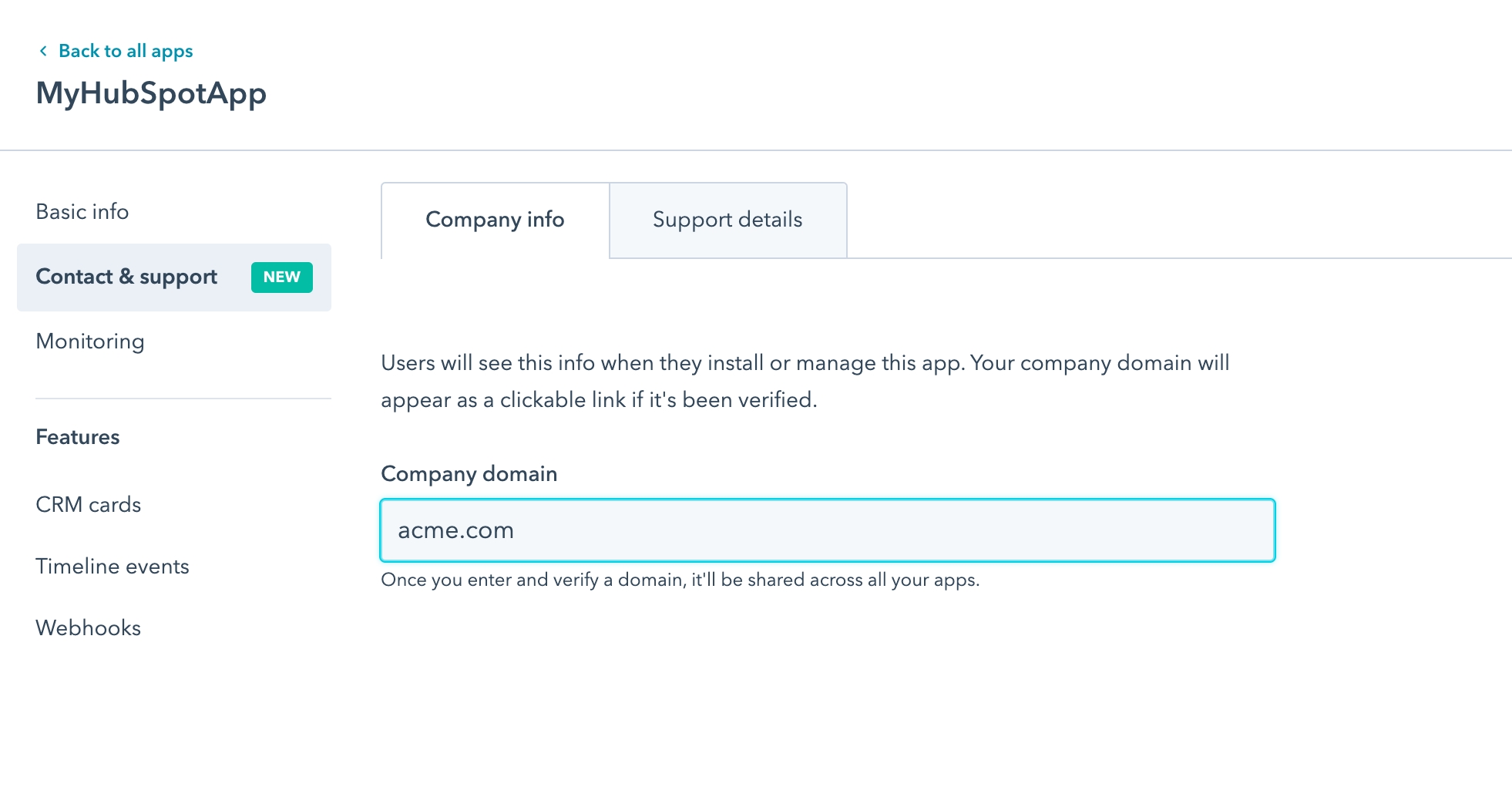This screenshot has height=794, width=1512.
Task: Open Basic info in sidebar
Action: [82, 212]
